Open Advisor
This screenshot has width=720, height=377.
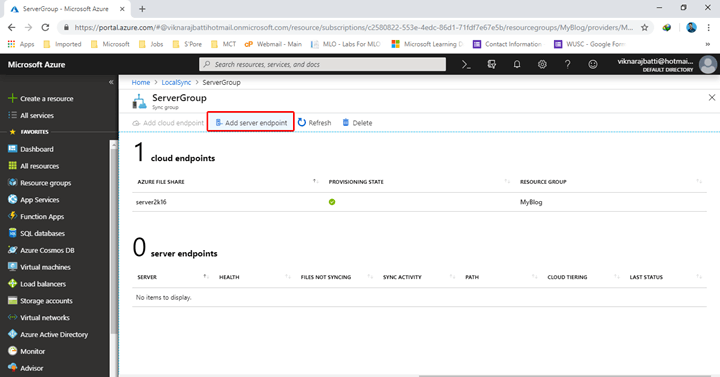(x=25, y=368)
